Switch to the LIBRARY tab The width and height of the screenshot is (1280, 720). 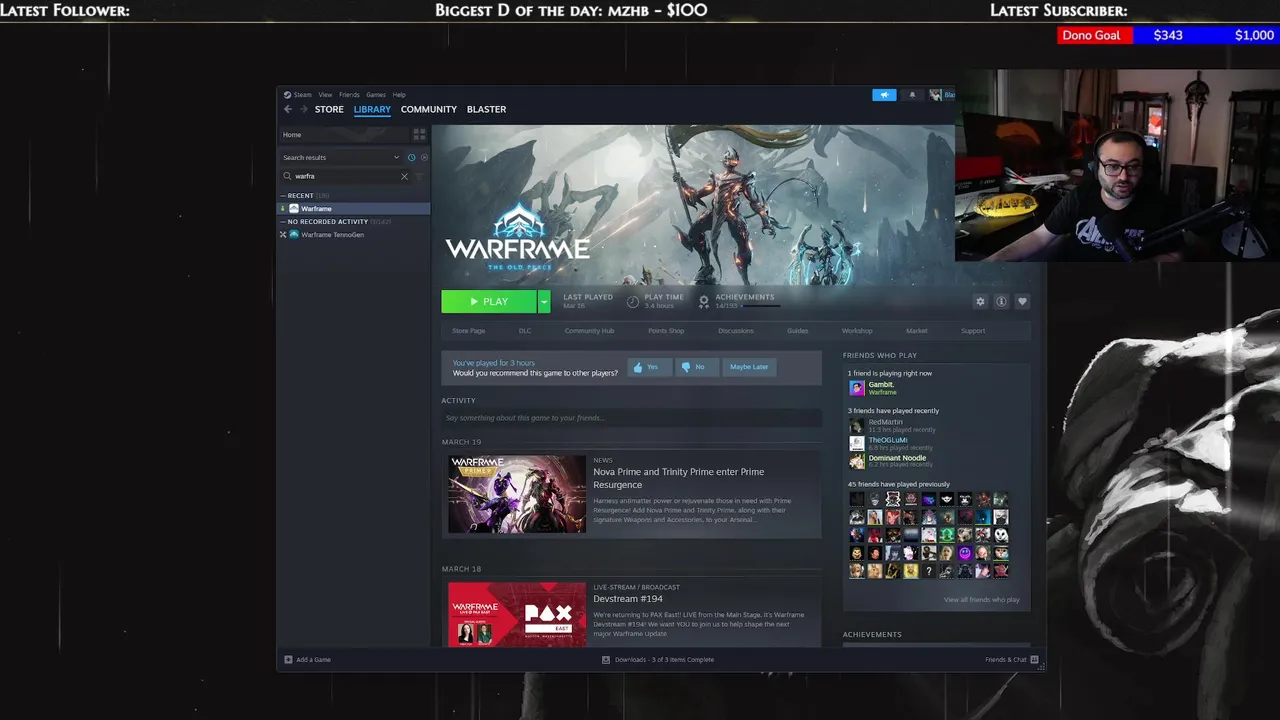(372, 109)
